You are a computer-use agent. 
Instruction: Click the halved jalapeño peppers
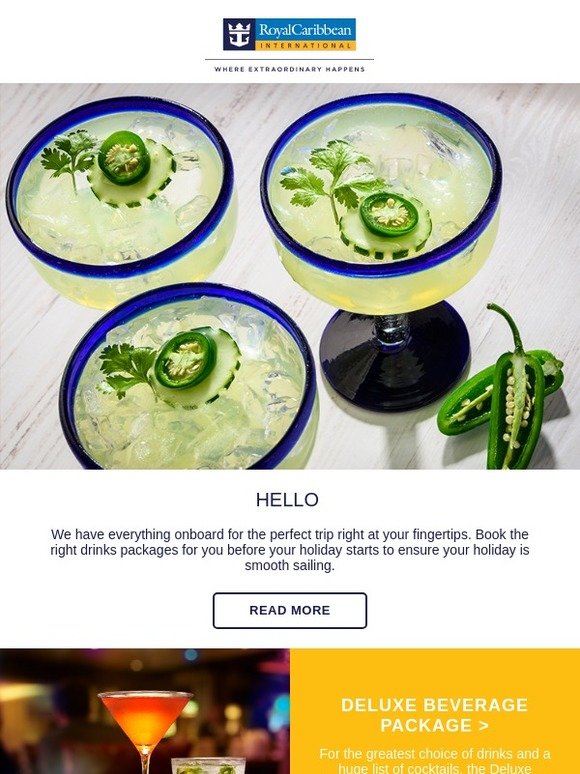coord(502,390)
